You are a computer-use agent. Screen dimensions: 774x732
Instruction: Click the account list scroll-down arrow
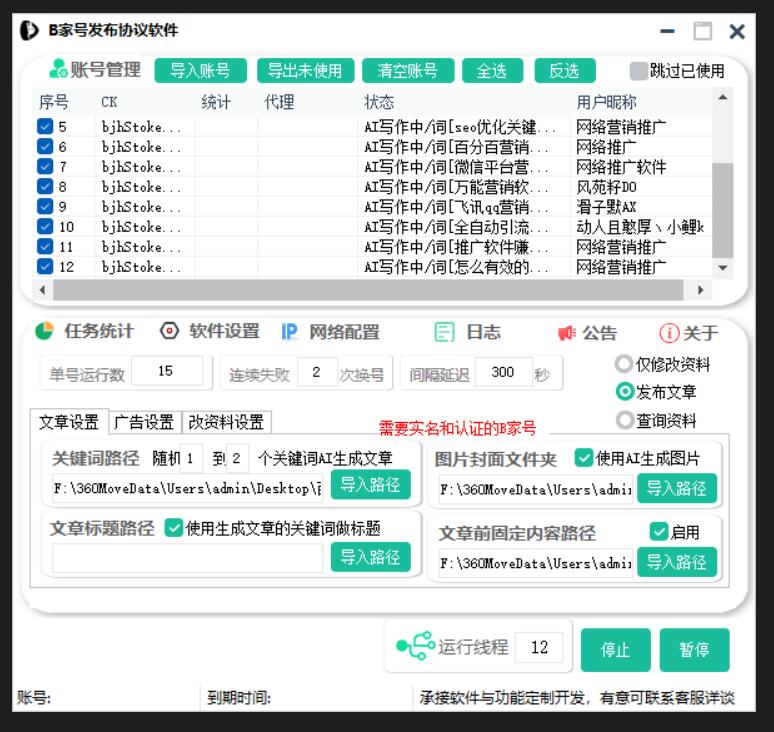pos(723,268)
